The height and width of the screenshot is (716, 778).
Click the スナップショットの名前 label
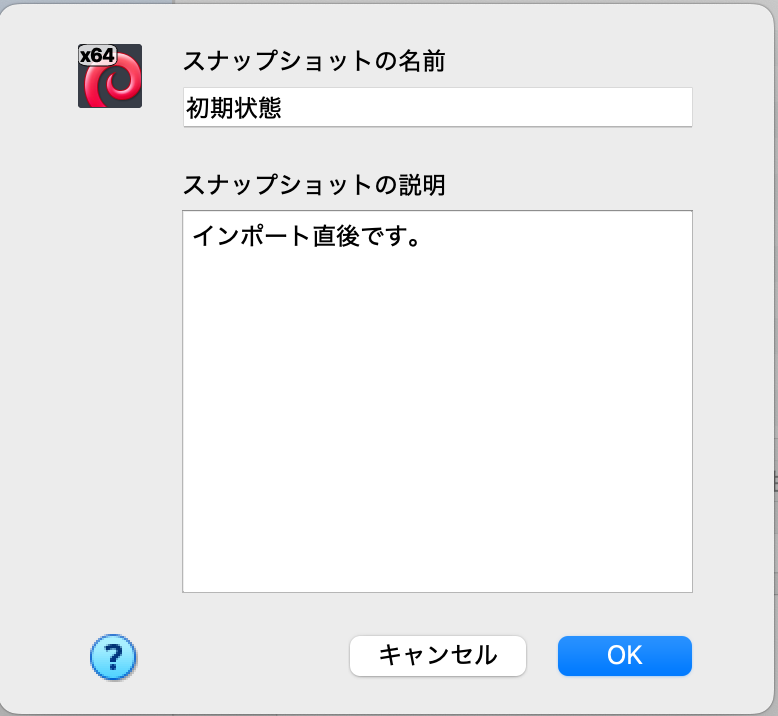(x=314, y=61)
